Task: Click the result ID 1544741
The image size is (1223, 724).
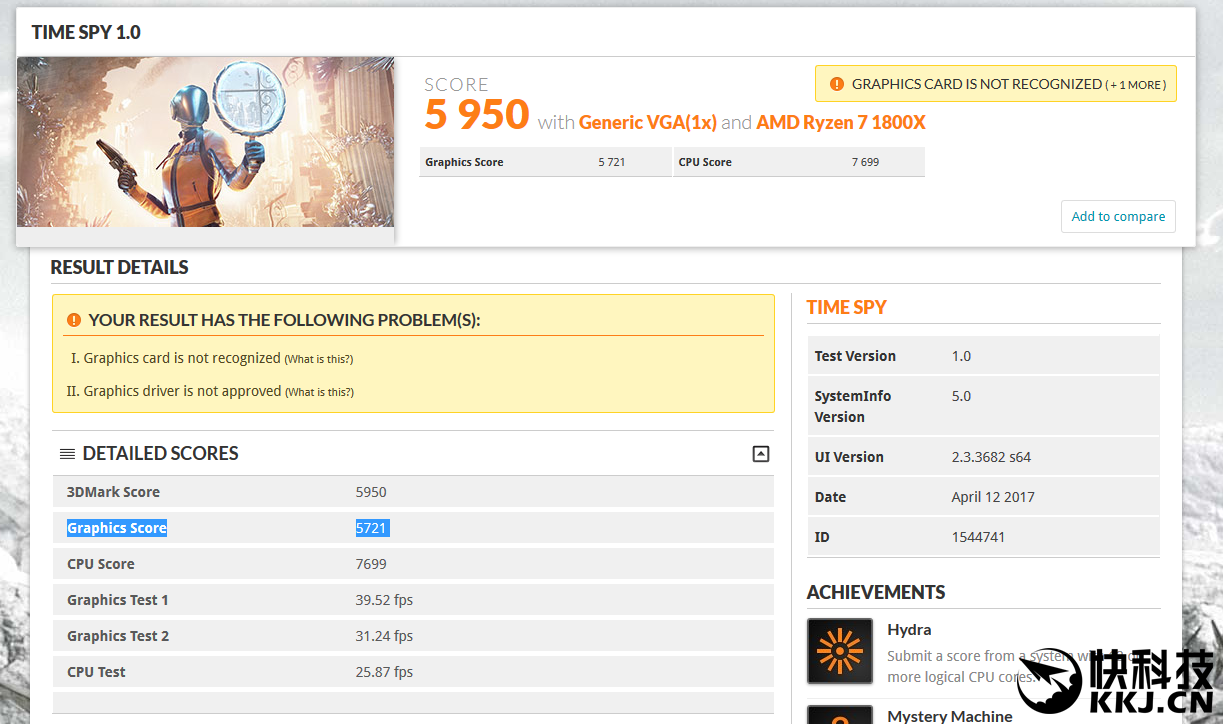Action: click(978, 537)
